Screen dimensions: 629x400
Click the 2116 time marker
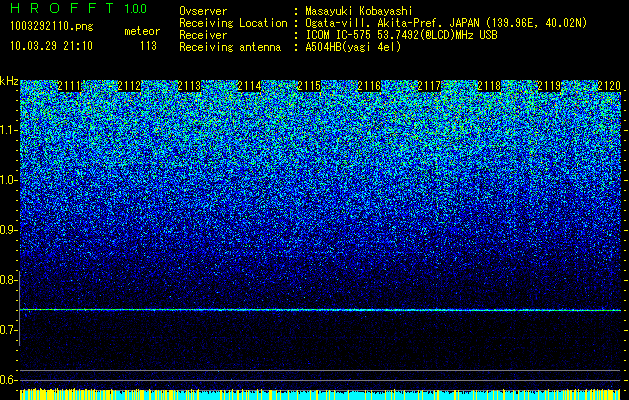pyautogui.click(x=369, y=86)
